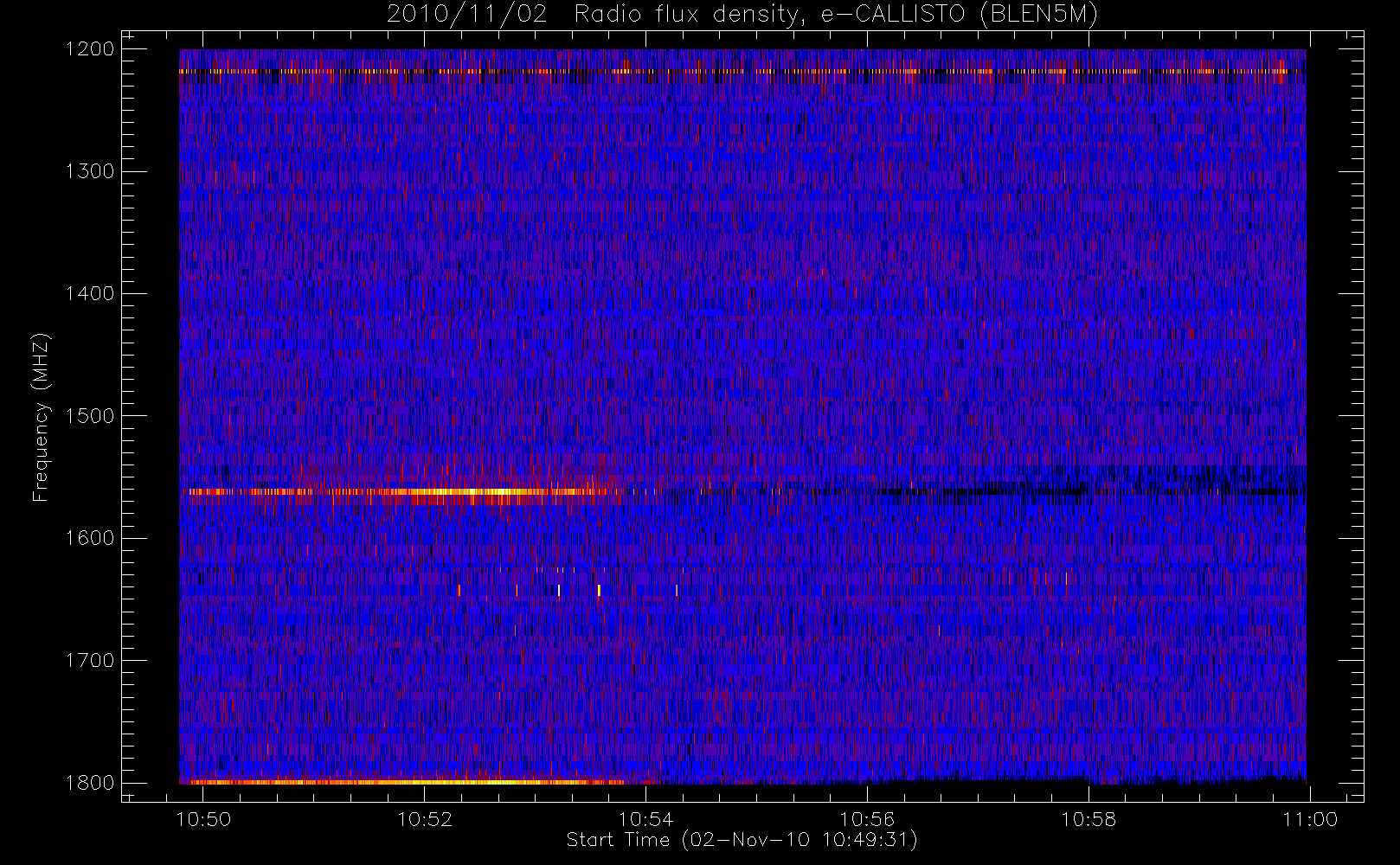This screenshot has height=865, width=1400.
Task: Click the 1800 frequency tick label
Action: [90, 783]
